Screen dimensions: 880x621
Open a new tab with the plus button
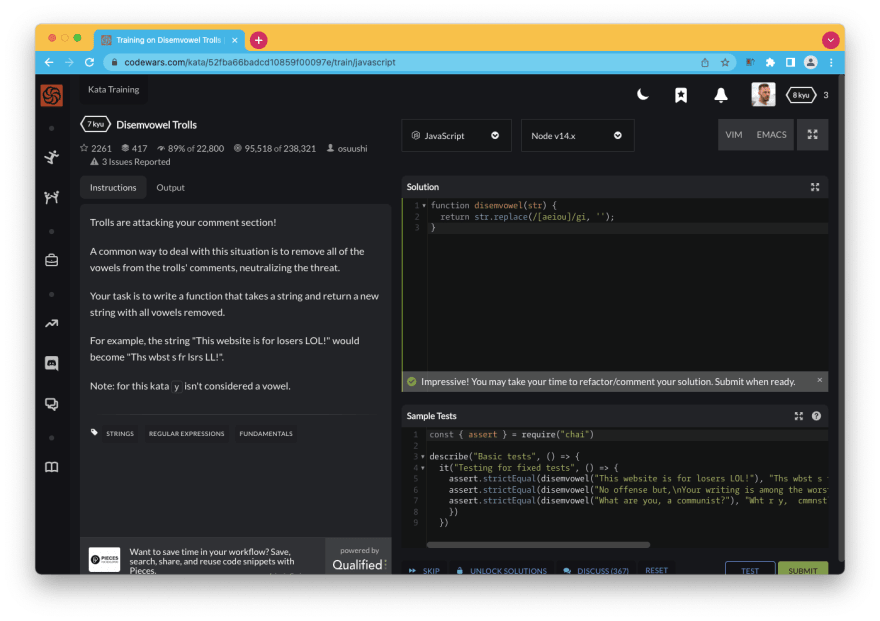point(258,40)
